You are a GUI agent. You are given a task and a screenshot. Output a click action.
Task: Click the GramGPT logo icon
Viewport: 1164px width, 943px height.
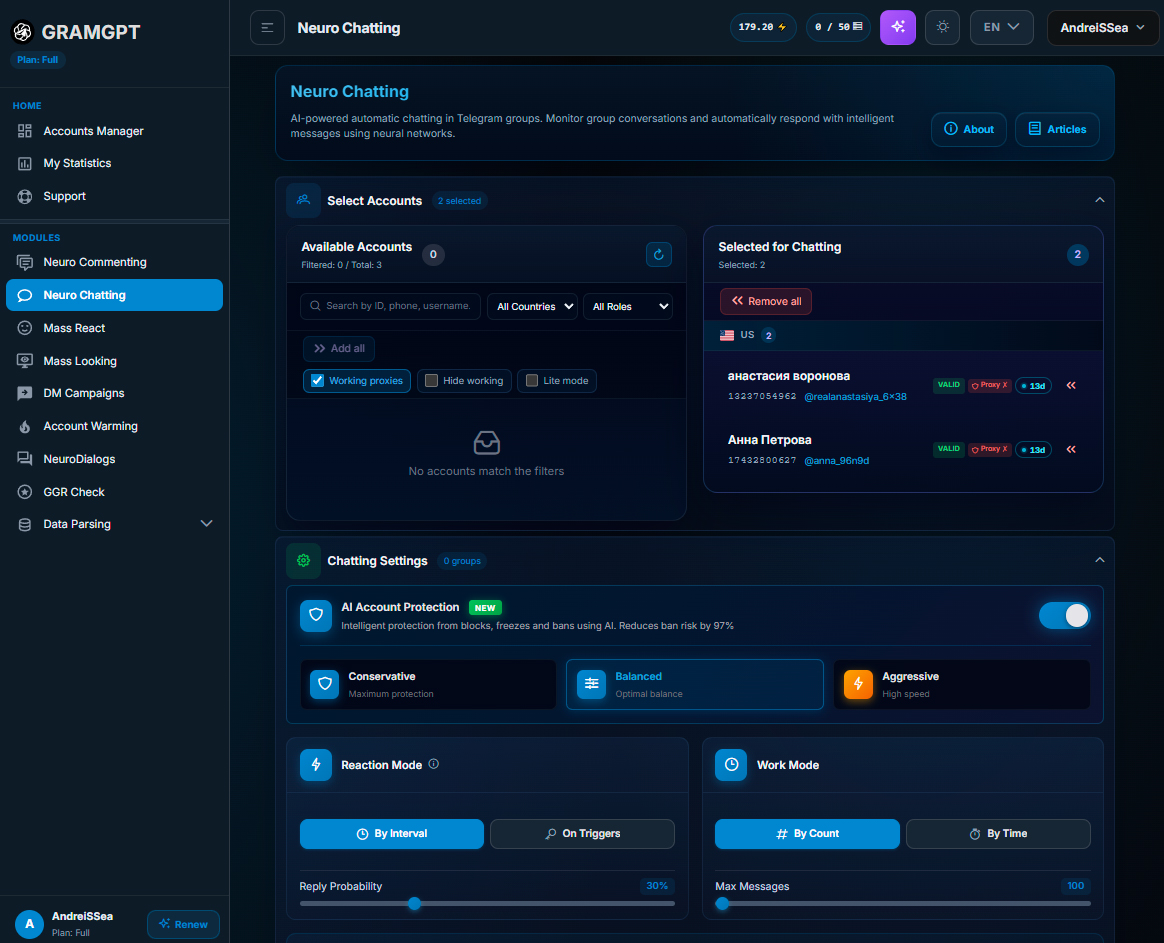pos(23,31)
